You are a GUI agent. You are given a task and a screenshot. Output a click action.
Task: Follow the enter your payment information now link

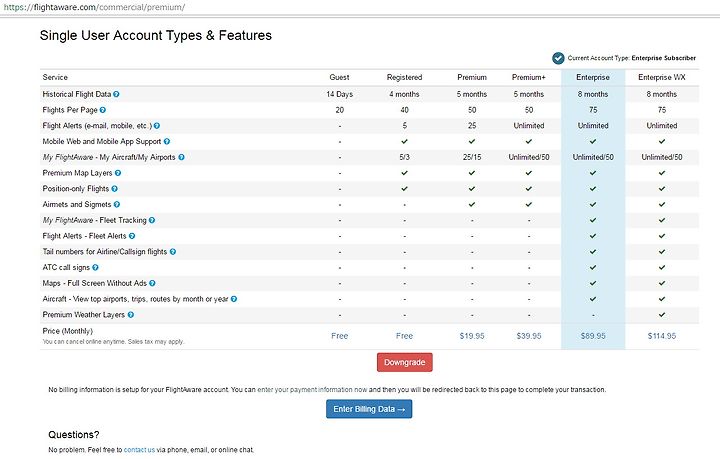[312, 390]
